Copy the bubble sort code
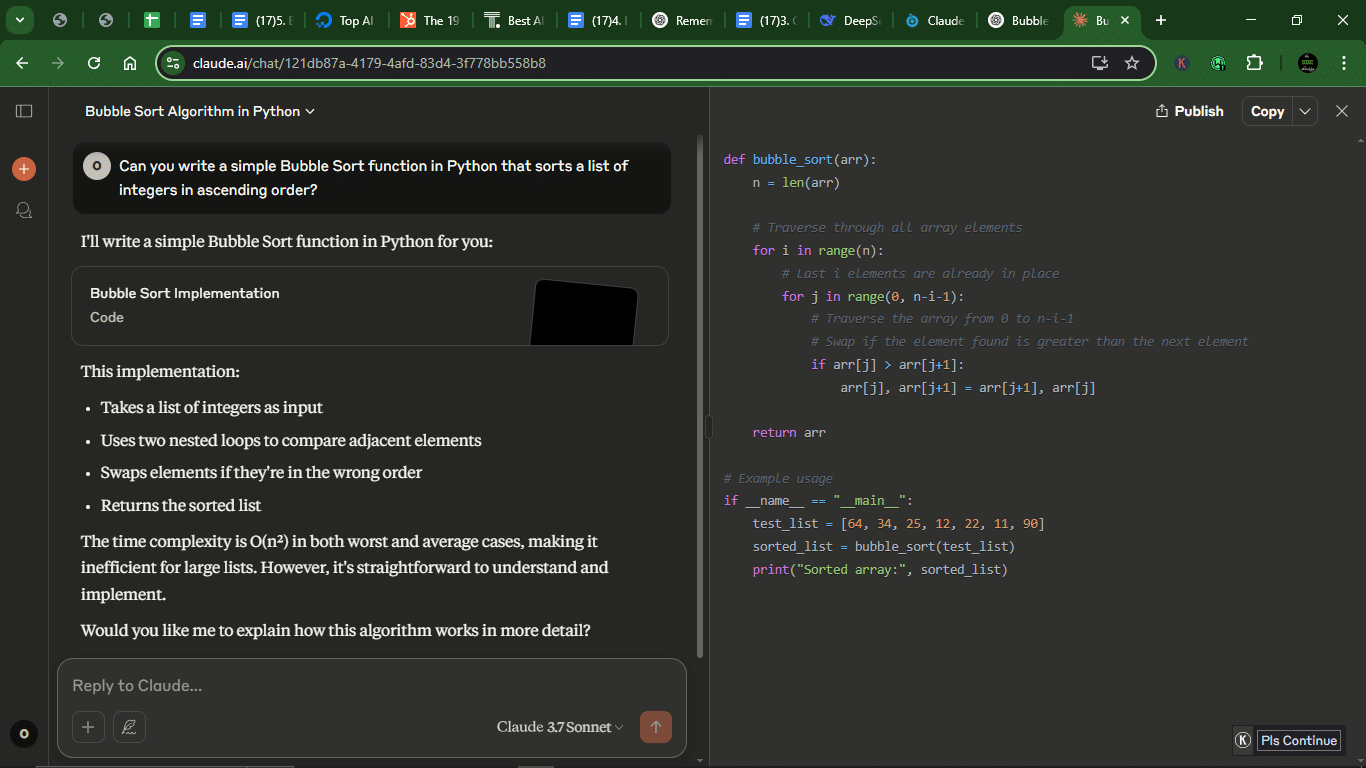The width and height of the screenshot is (1366, 768). 1267,111
